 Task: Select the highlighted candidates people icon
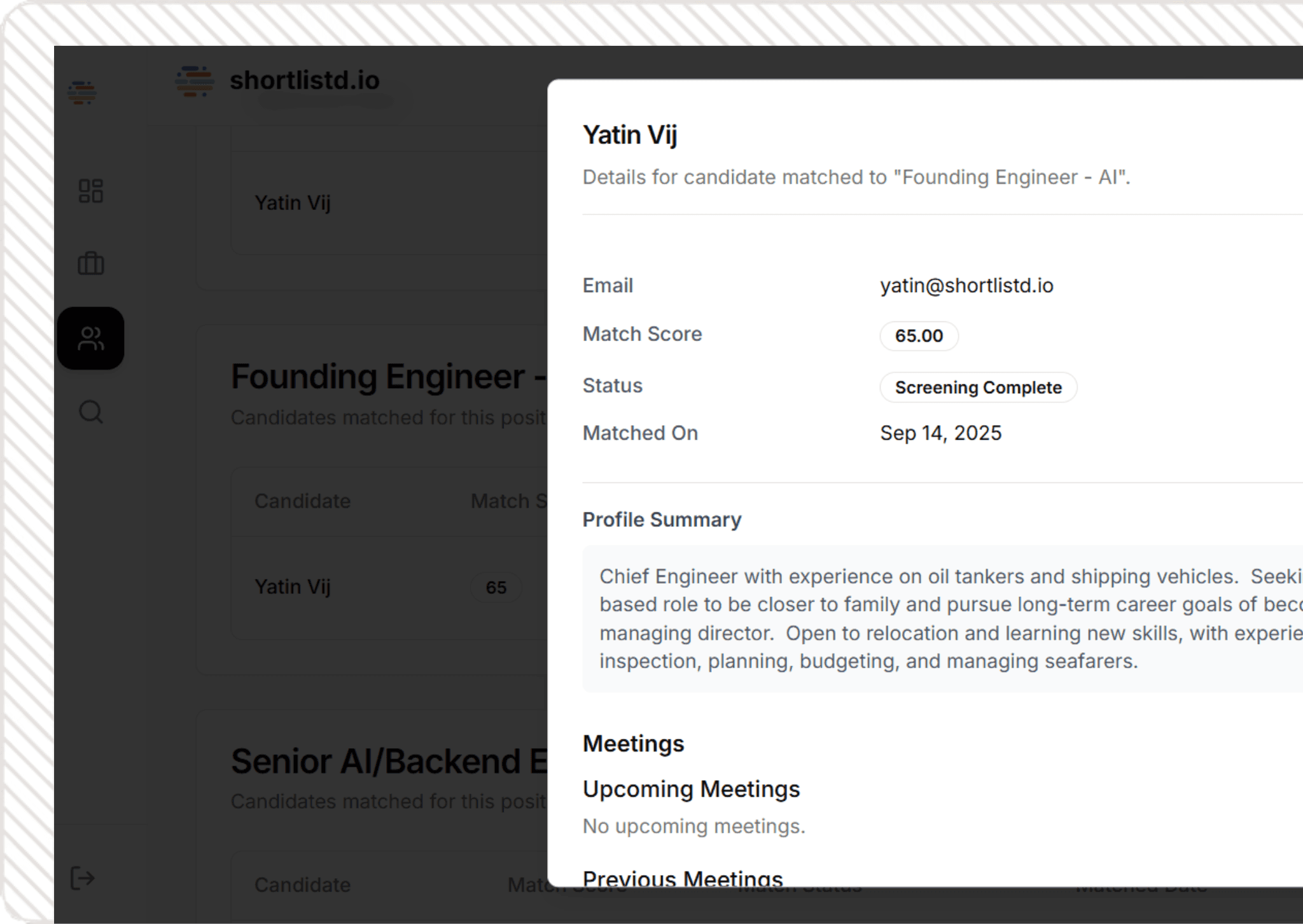pyautogui.click(x=90, y=339)
